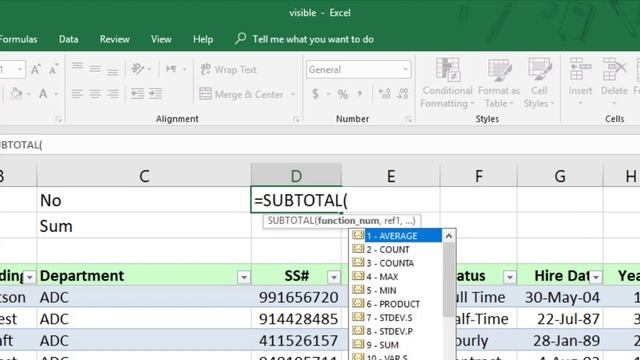
Task: Decrease the indent
Action: pyautogui.click(x=138, y=94)
